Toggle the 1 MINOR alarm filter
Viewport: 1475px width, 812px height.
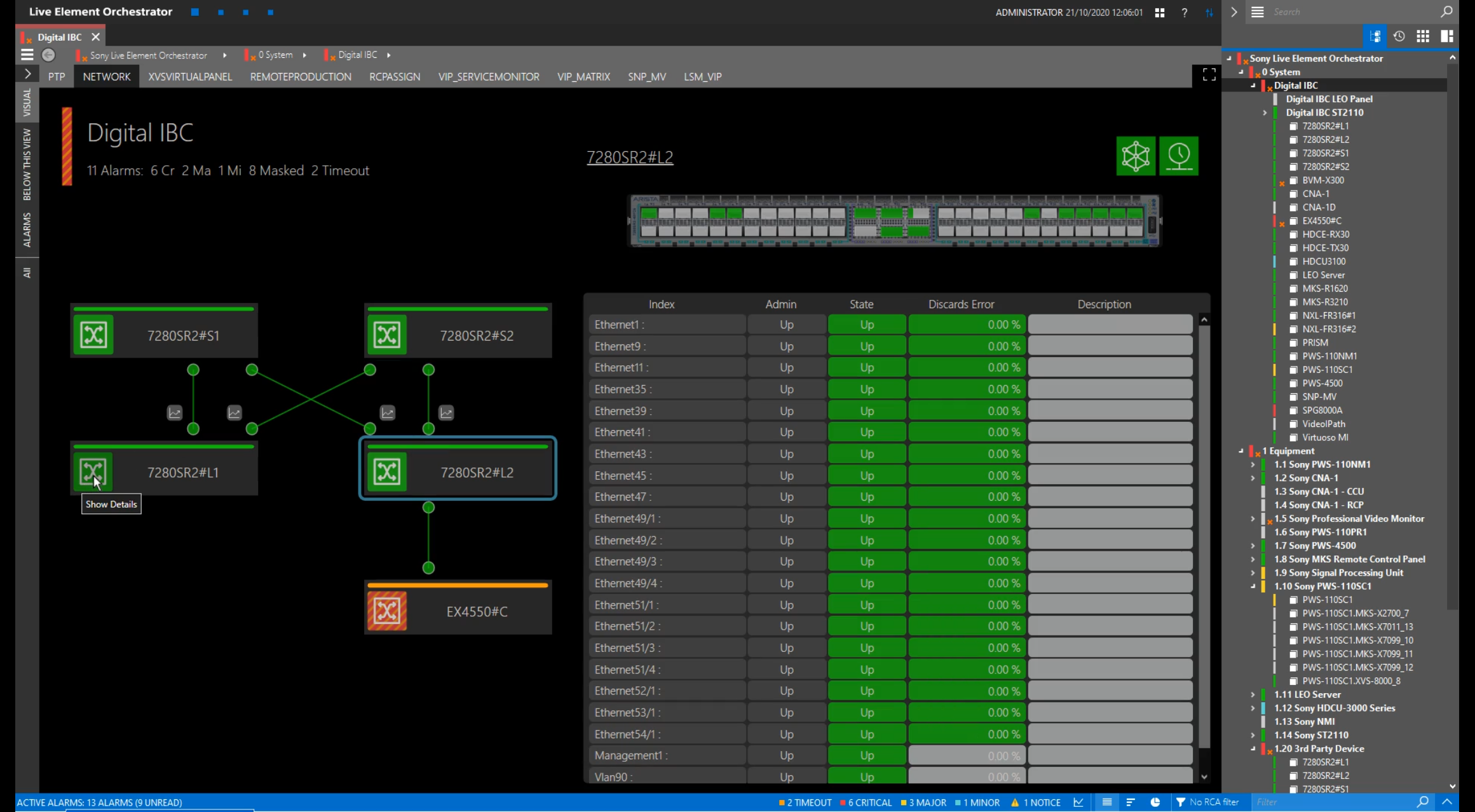[977, 802]
